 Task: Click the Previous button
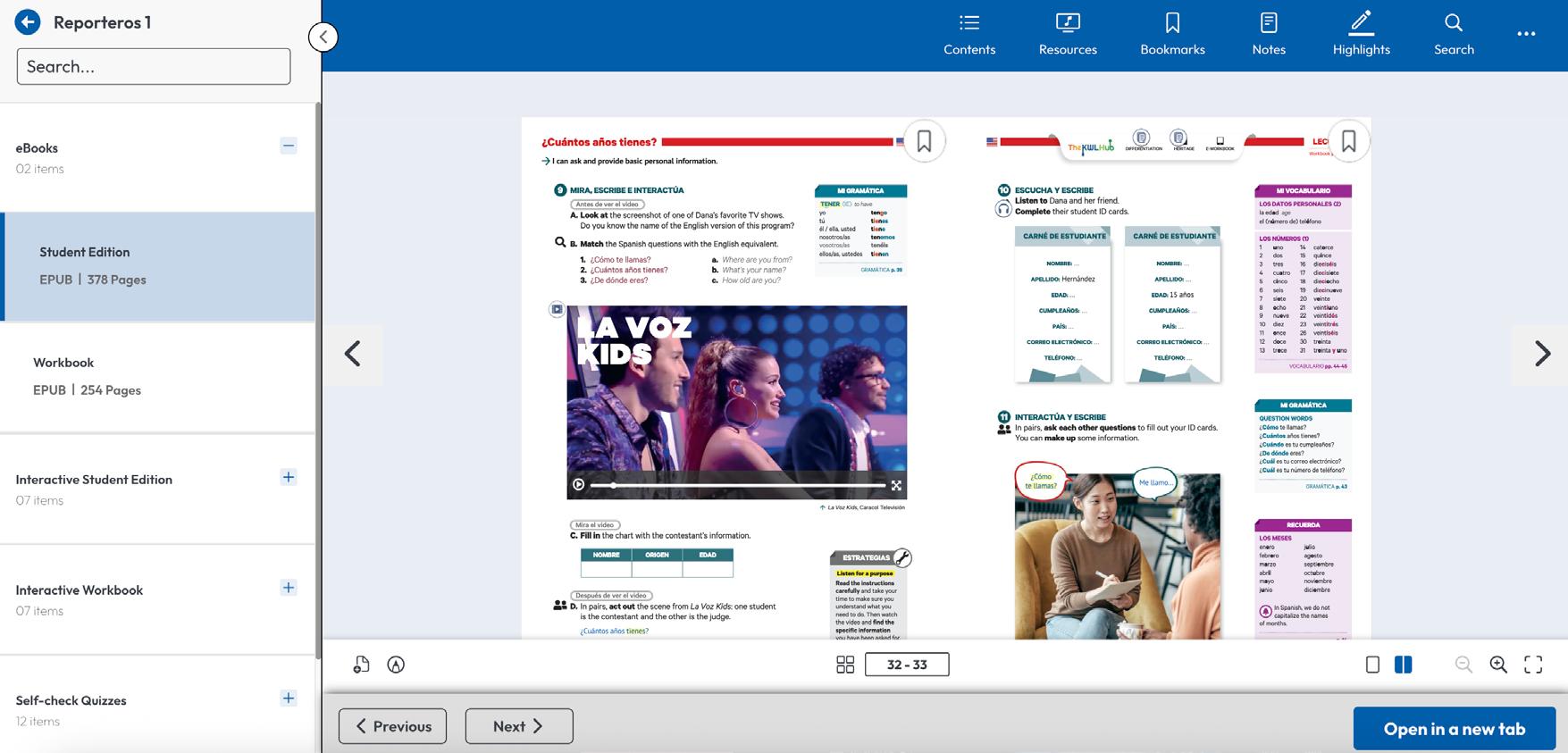[393, 726]
